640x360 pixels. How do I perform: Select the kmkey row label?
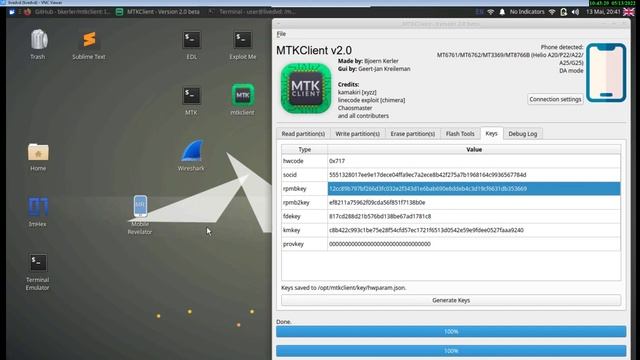[304, 230]
